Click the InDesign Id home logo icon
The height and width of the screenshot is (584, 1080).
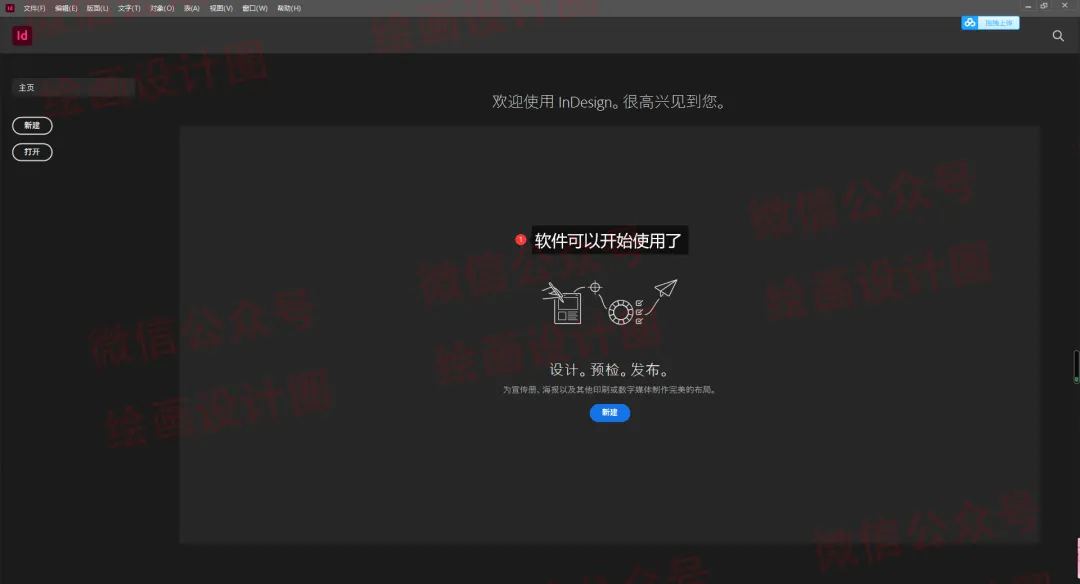[x=22, y=36]
